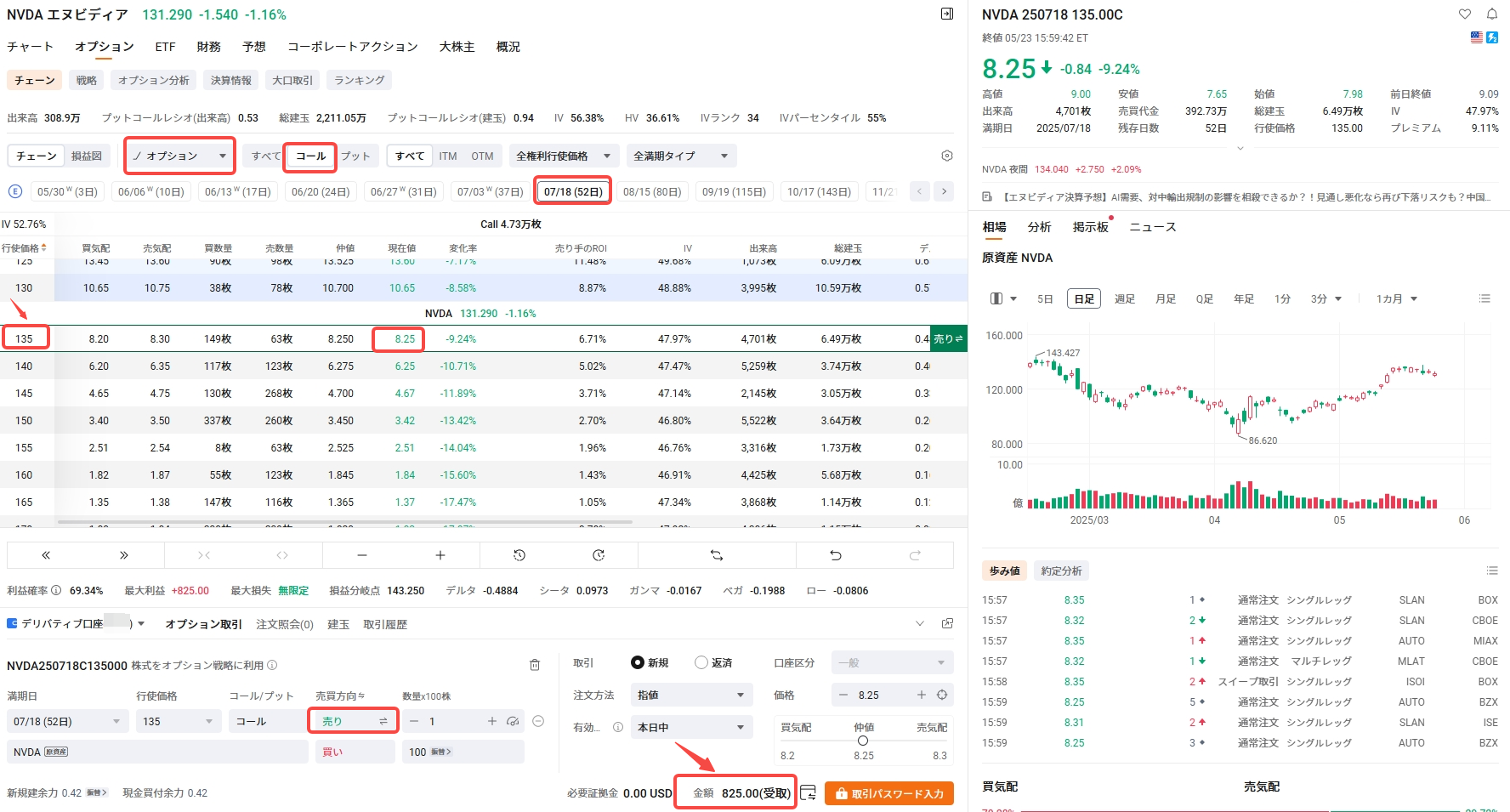Viewport: 1510px width, 812px height.
Task: Click 取引パスワード入力 button
Action: 888,793
